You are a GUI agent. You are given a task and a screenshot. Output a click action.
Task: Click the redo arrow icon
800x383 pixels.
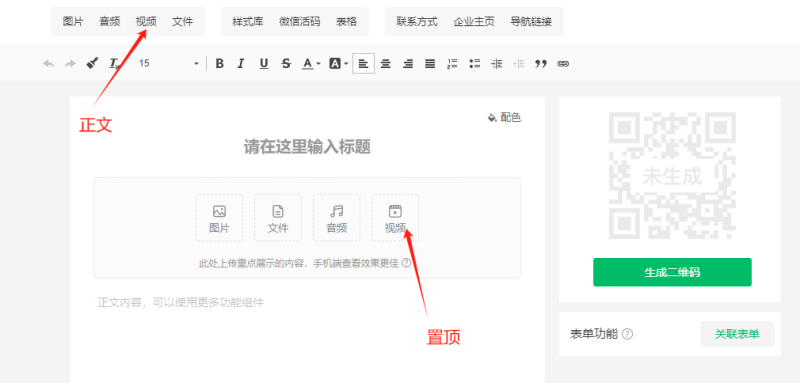70,64
